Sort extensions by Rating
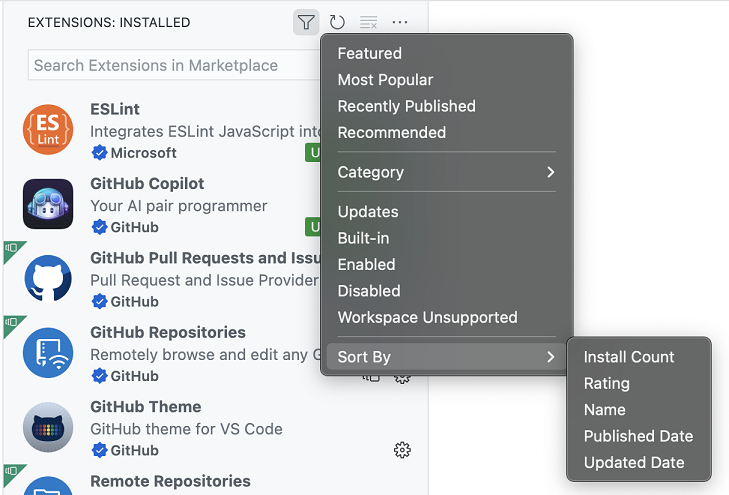The width and height of the screenshot is (729, 495). (607, 383)
